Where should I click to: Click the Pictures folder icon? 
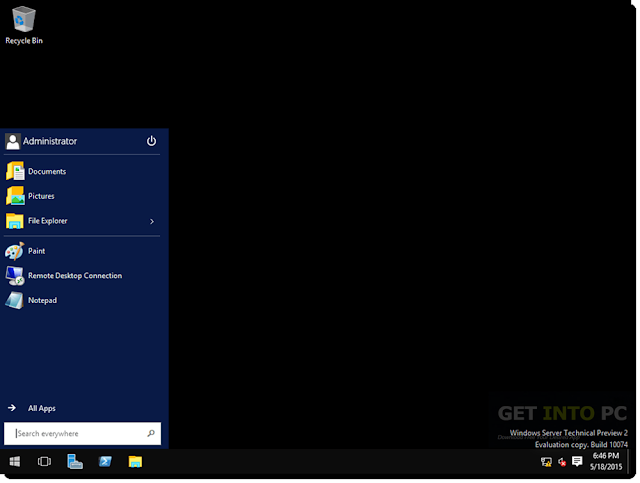(15, 196)
